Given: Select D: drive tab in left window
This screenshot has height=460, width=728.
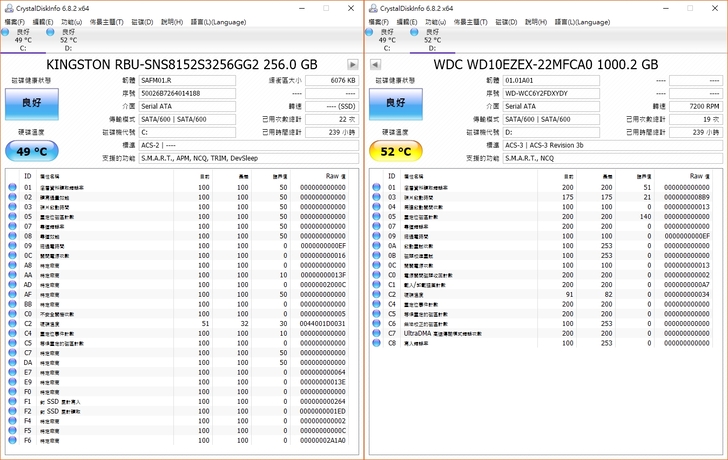Looking at the screenshot, I should pyautogui.click(x=68, y=40).
